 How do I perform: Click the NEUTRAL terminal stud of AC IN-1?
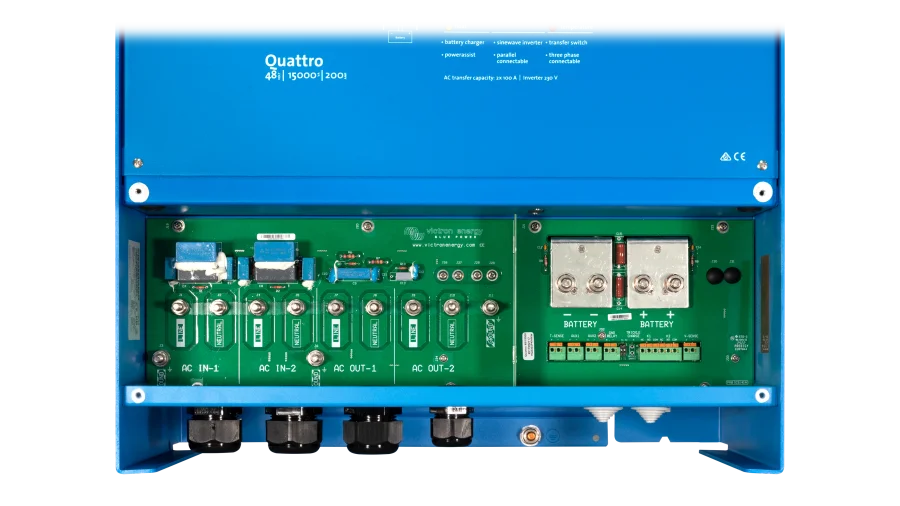(218, 308)
